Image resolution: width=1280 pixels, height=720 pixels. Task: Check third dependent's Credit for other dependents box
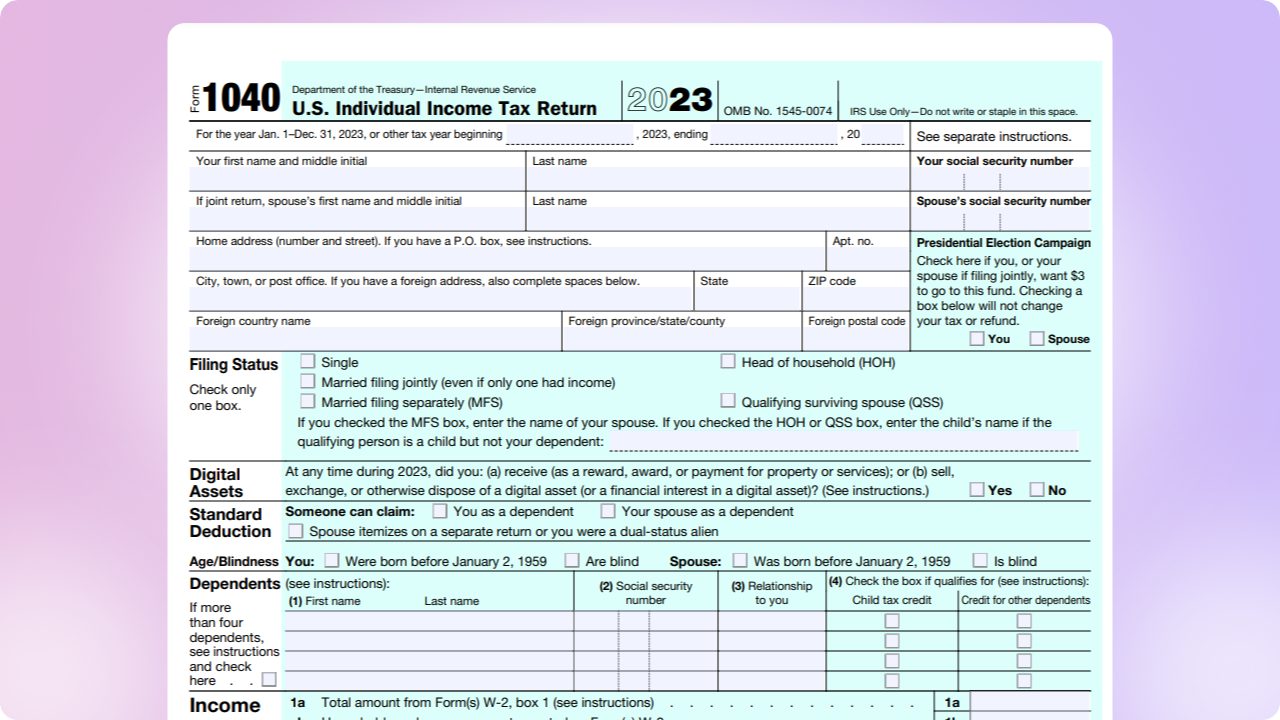click(1024, 661)
